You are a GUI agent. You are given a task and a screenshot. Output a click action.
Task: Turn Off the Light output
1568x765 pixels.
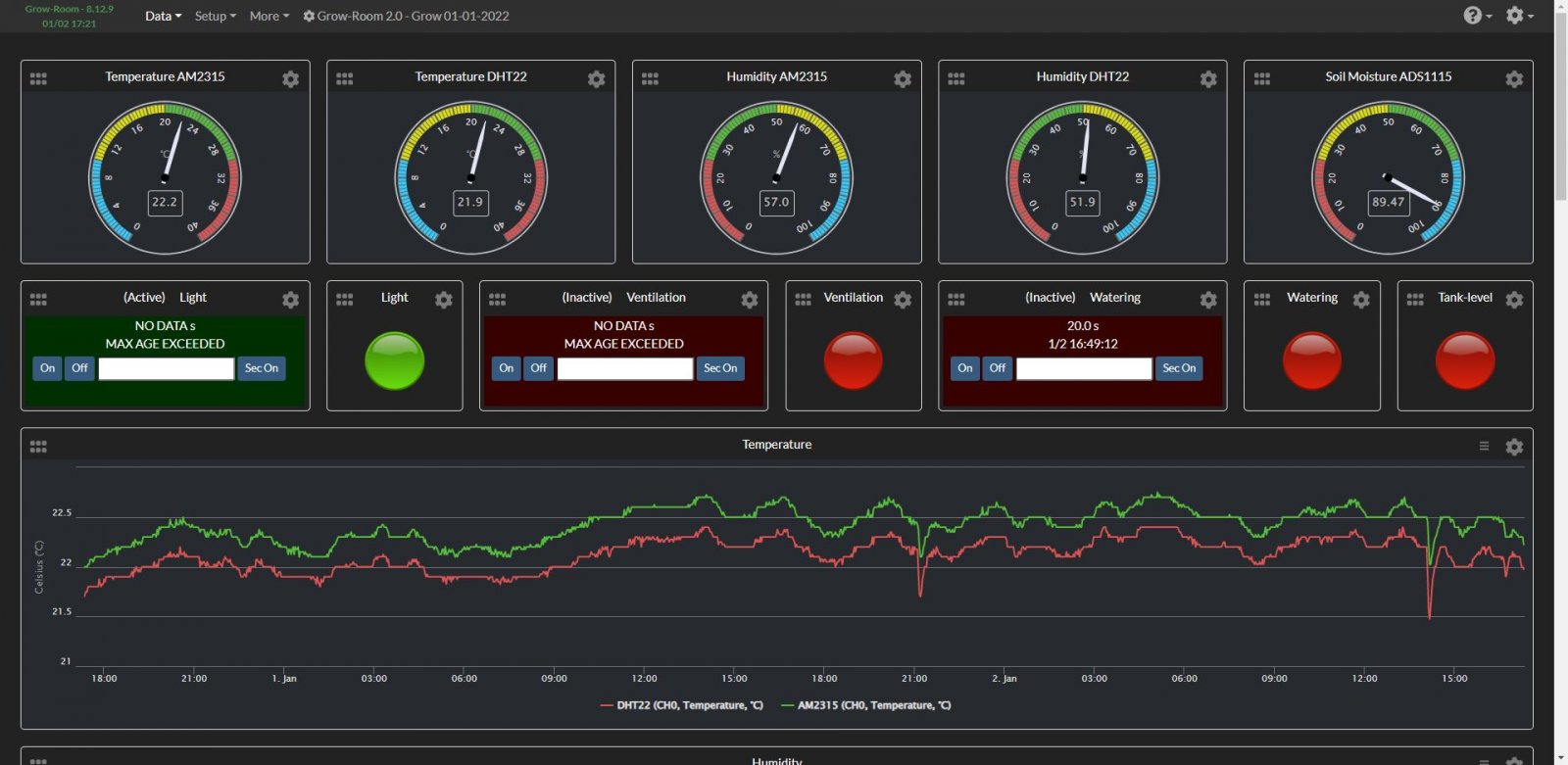click(x=79, y=368)
